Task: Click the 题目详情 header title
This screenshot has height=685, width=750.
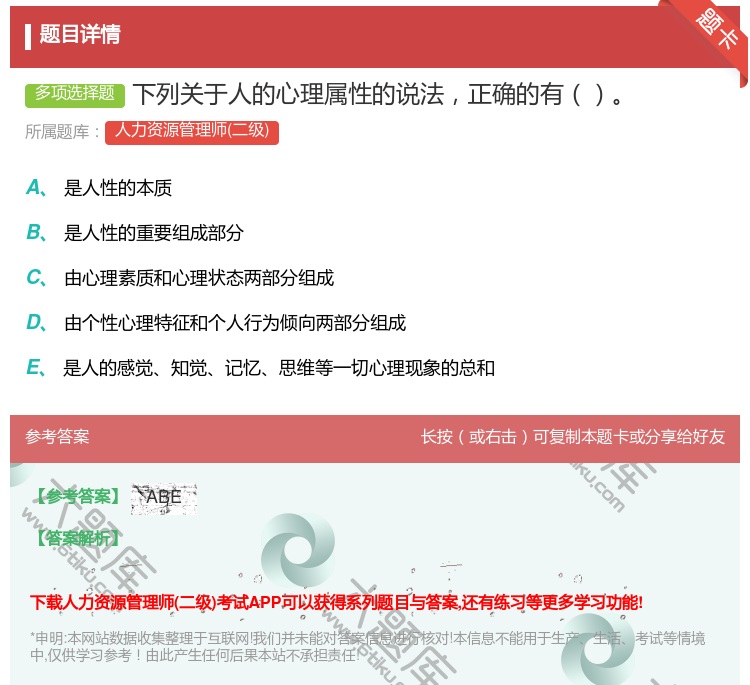Action: pos(80,34)
